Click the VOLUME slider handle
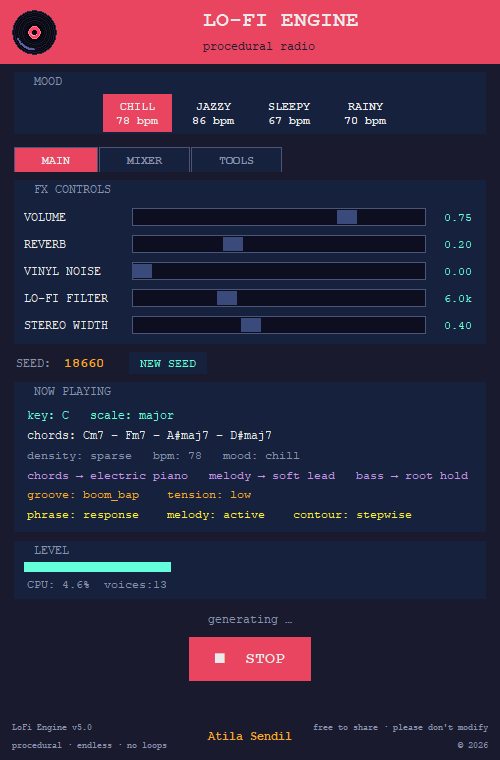 tap(347, 217)
